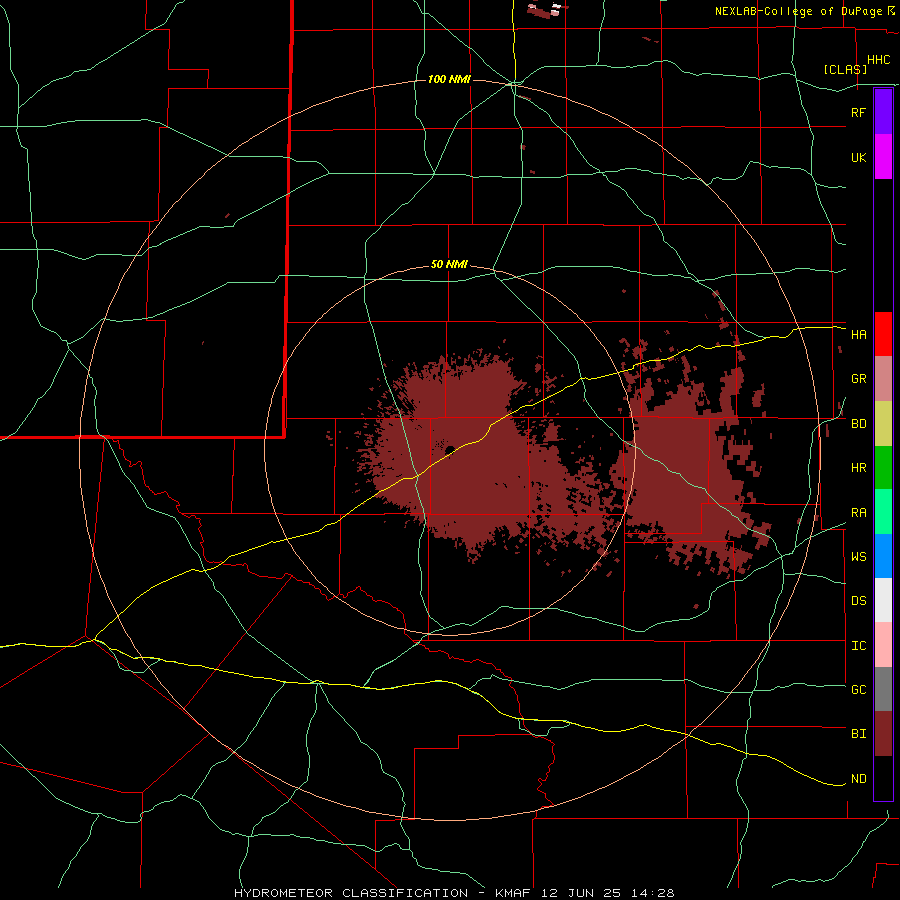Screen dimensions: 900x900
Task: Pick the HR green legend swatch
Action: [883, 468]
